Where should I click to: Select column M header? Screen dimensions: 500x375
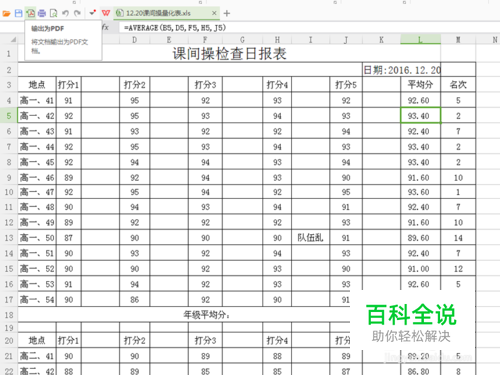coord(458,40)
